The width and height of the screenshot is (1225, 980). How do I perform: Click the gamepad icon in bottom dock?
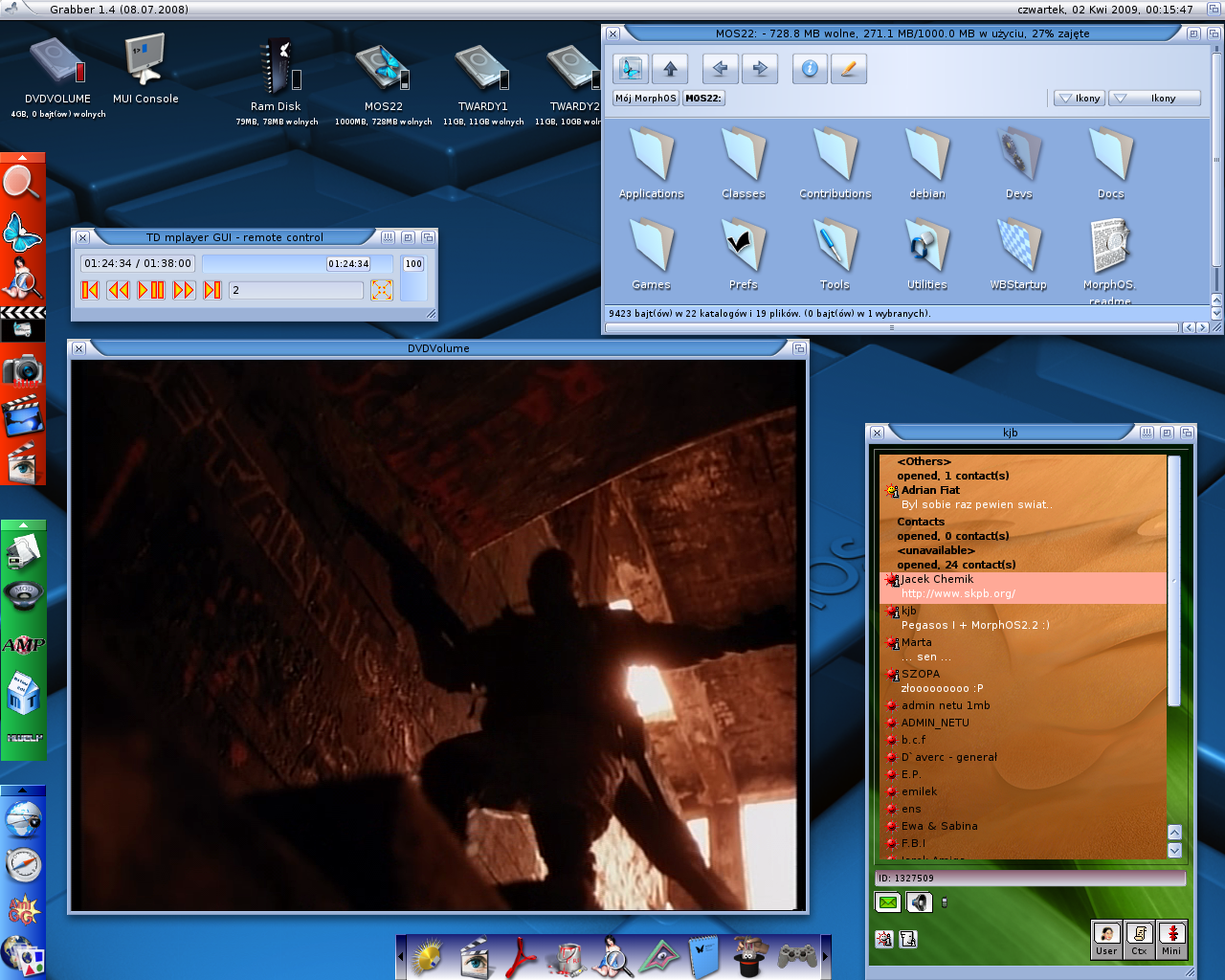[x=797, y=956]
